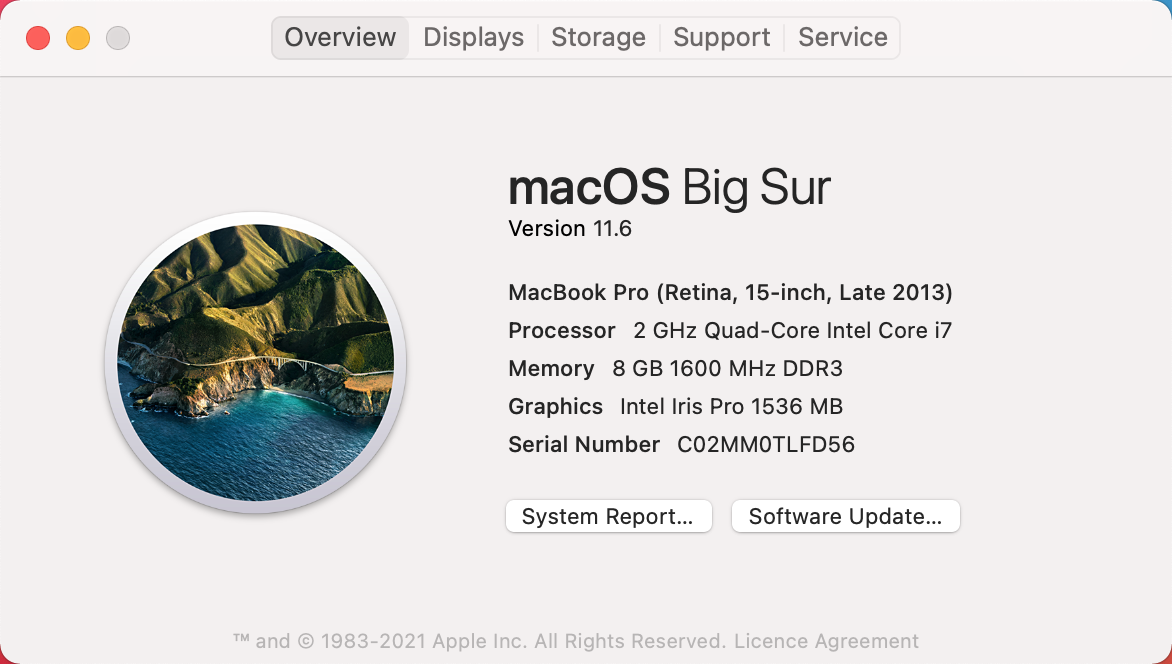Open System Report

(x=608, y=517)
